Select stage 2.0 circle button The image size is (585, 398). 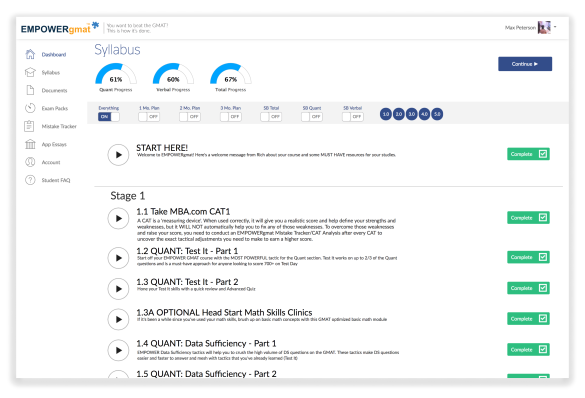(399, 114)
